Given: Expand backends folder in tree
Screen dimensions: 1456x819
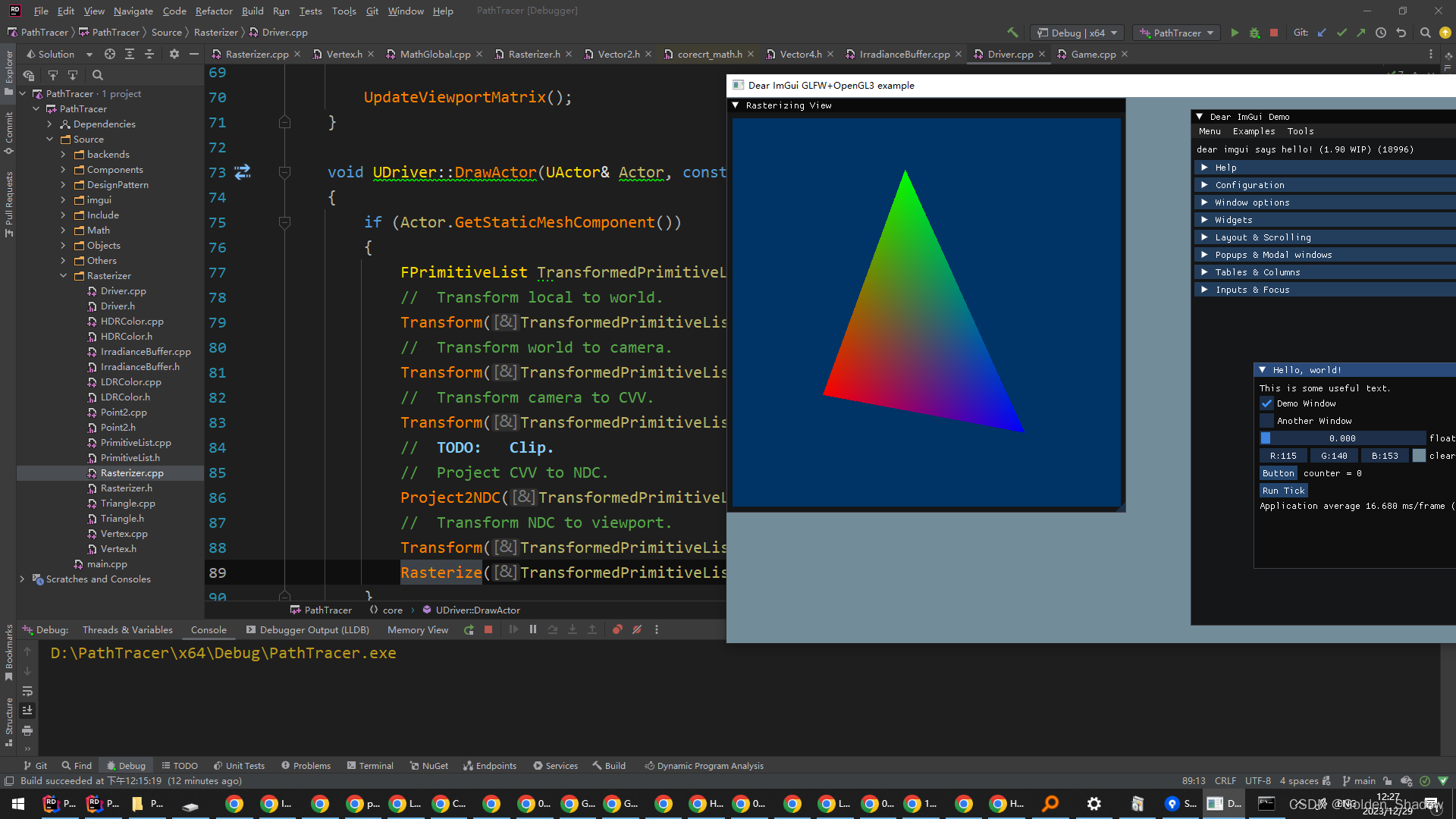Looking at the screenshot, I should point(63,154).
